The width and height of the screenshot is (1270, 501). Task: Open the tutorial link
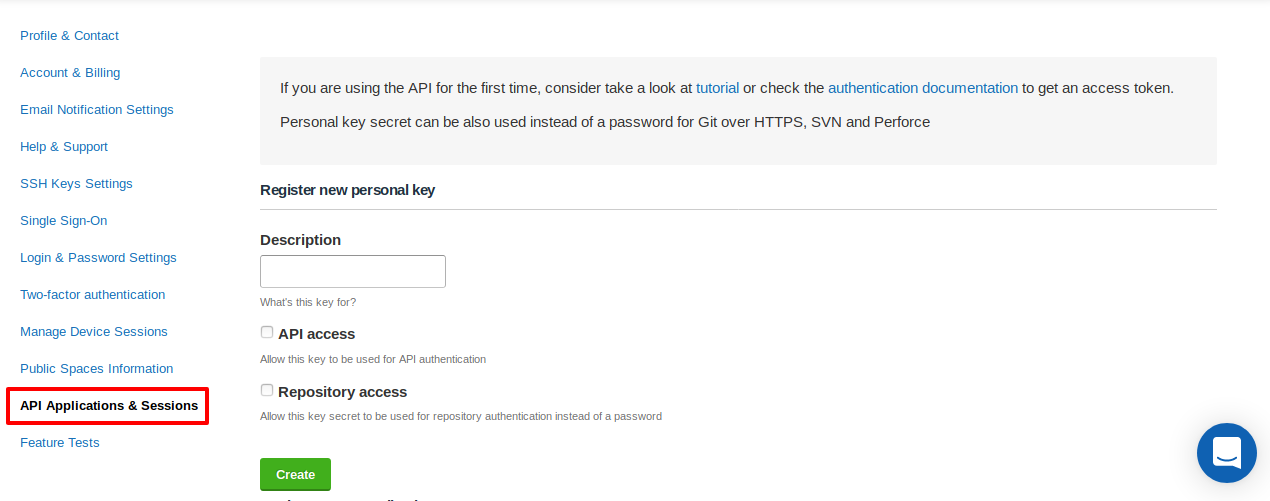pyautogui.click(x=718, y=88)
